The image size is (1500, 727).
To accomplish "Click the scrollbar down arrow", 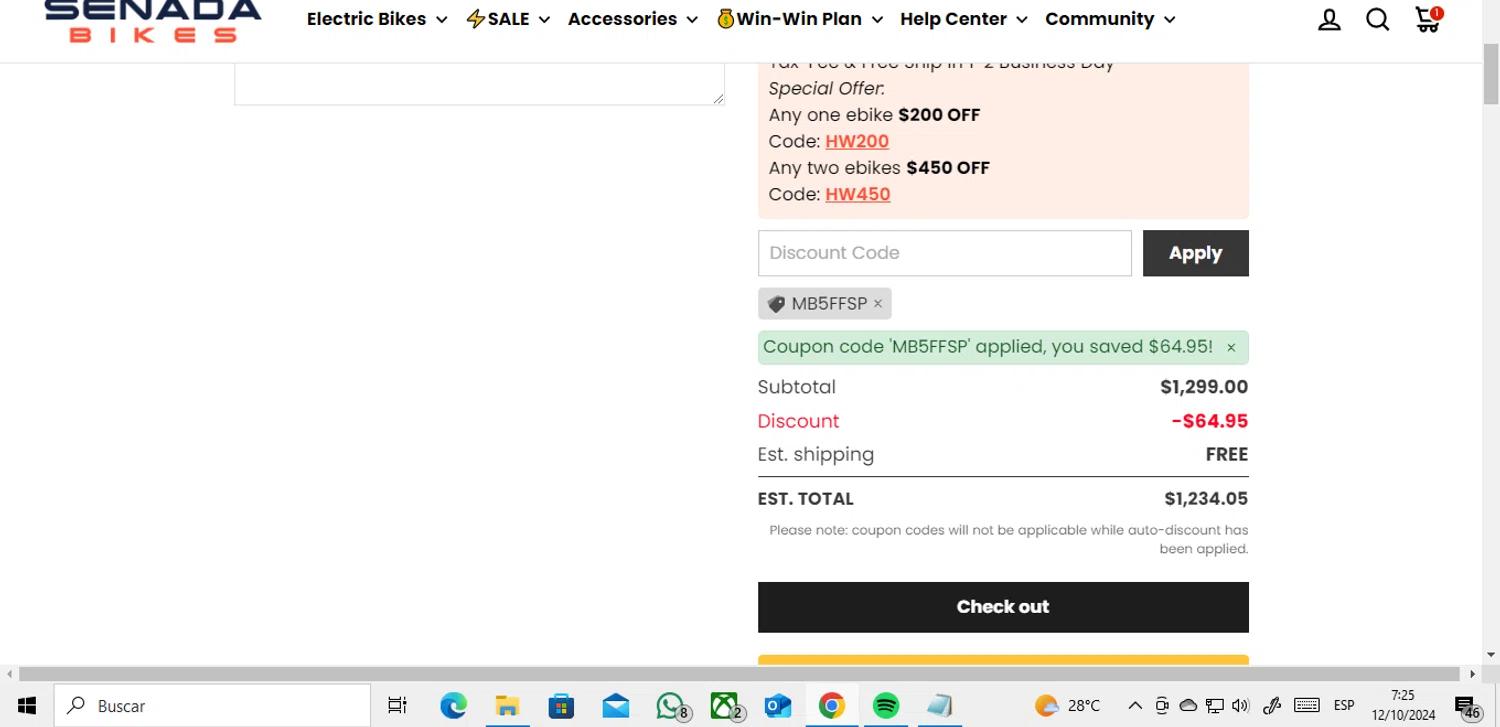I will (x=1491, y=655).
